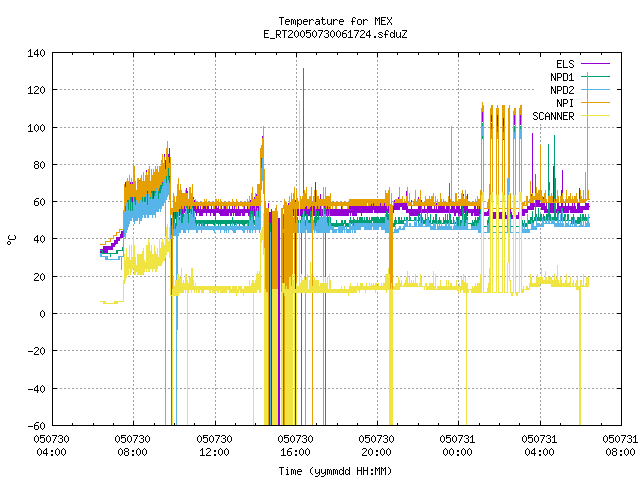Click the 050730 04:00 x-axis label
This screenshot has height=480, width=640.
[51, 446]
